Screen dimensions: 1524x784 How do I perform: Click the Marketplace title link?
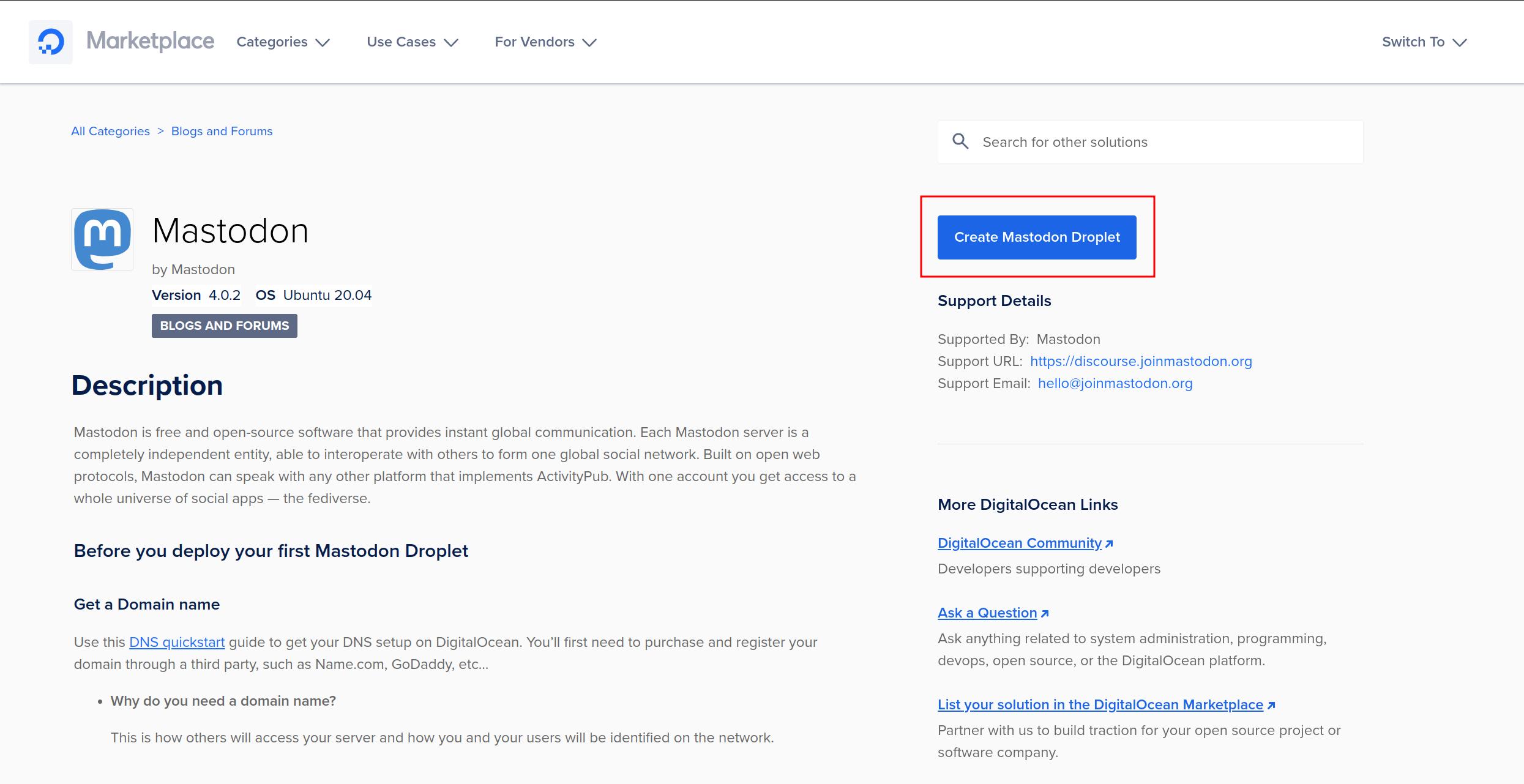pyautogui.click(x=150, y=41)
